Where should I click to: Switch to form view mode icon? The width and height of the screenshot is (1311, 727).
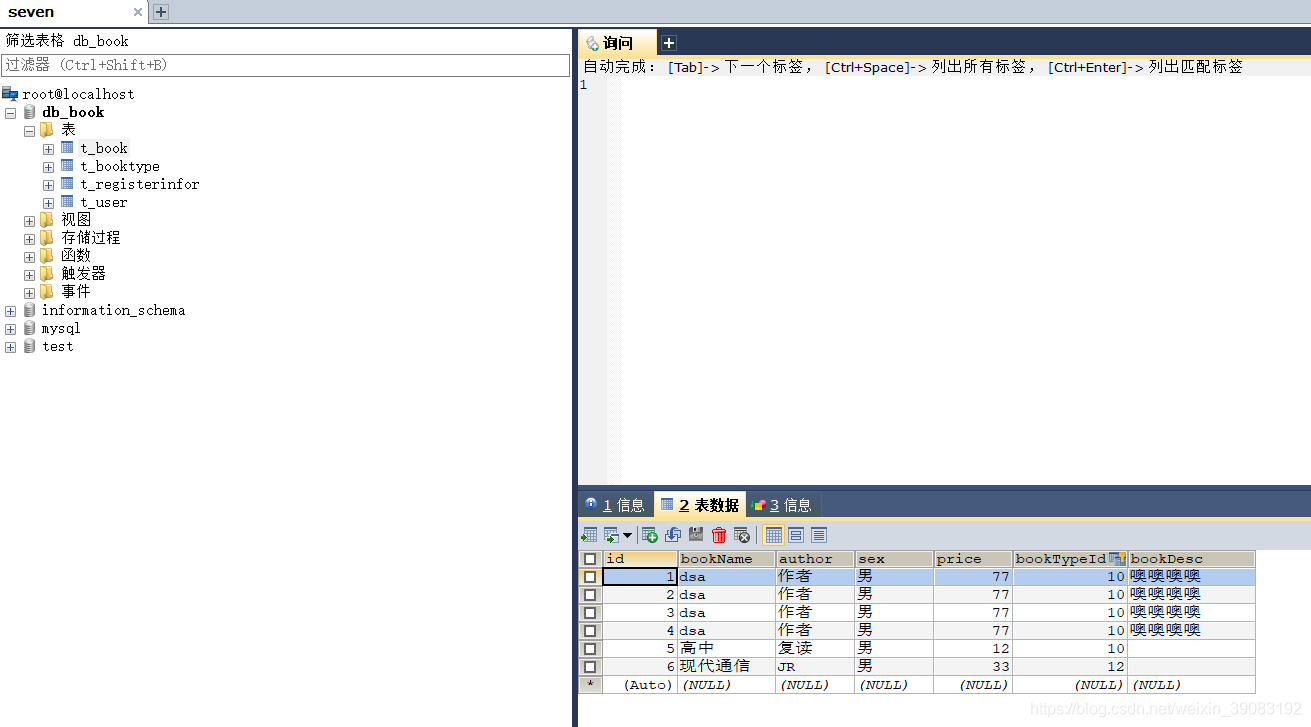[796, 535]
